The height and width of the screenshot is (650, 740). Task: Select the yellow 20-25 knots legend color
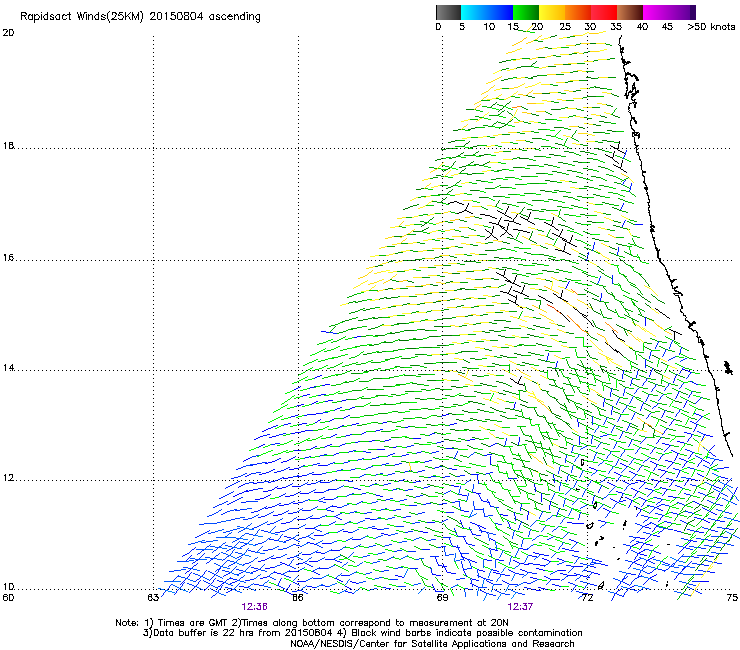pyautogui.click(x=552, y=12)
